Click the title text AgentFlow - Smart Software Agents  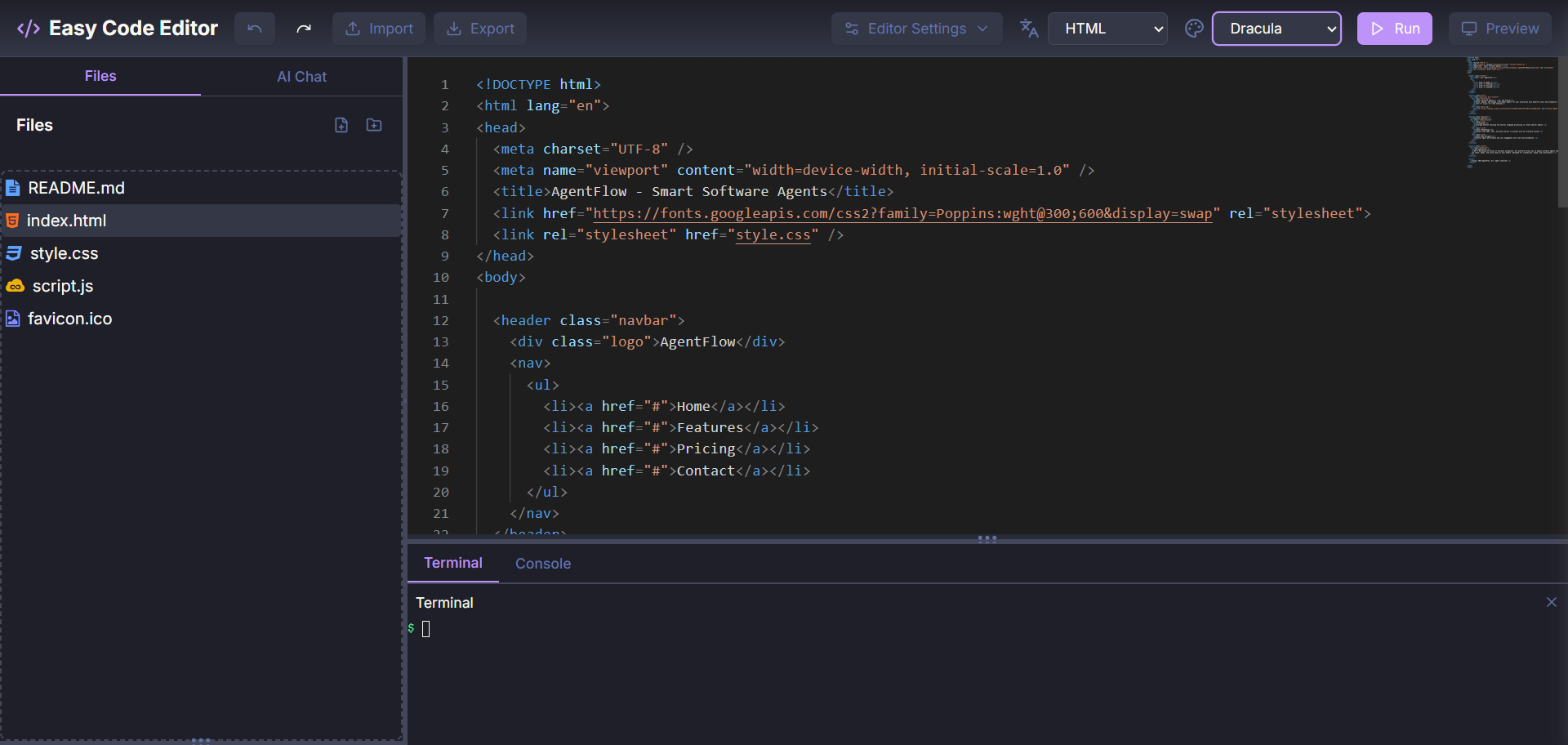[x=689, y=191]
